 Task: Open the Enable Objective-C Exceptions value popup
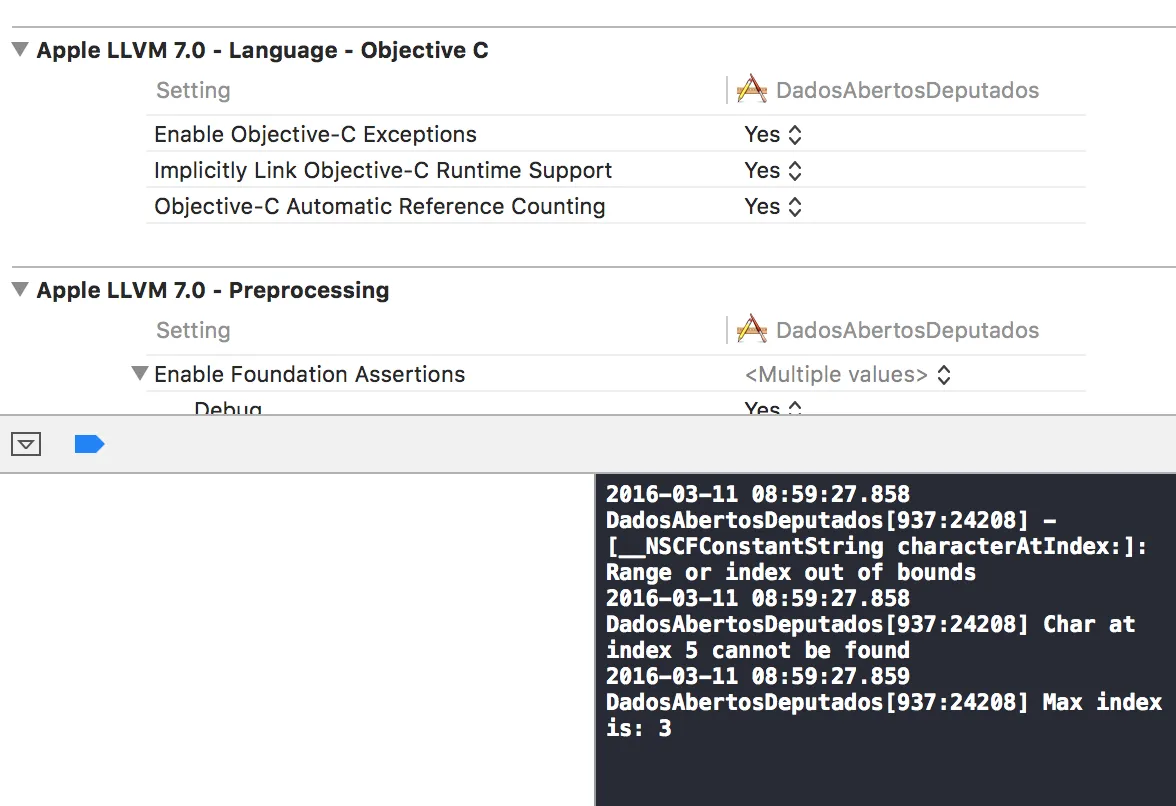pyautogui.click(x=773, y=135)
